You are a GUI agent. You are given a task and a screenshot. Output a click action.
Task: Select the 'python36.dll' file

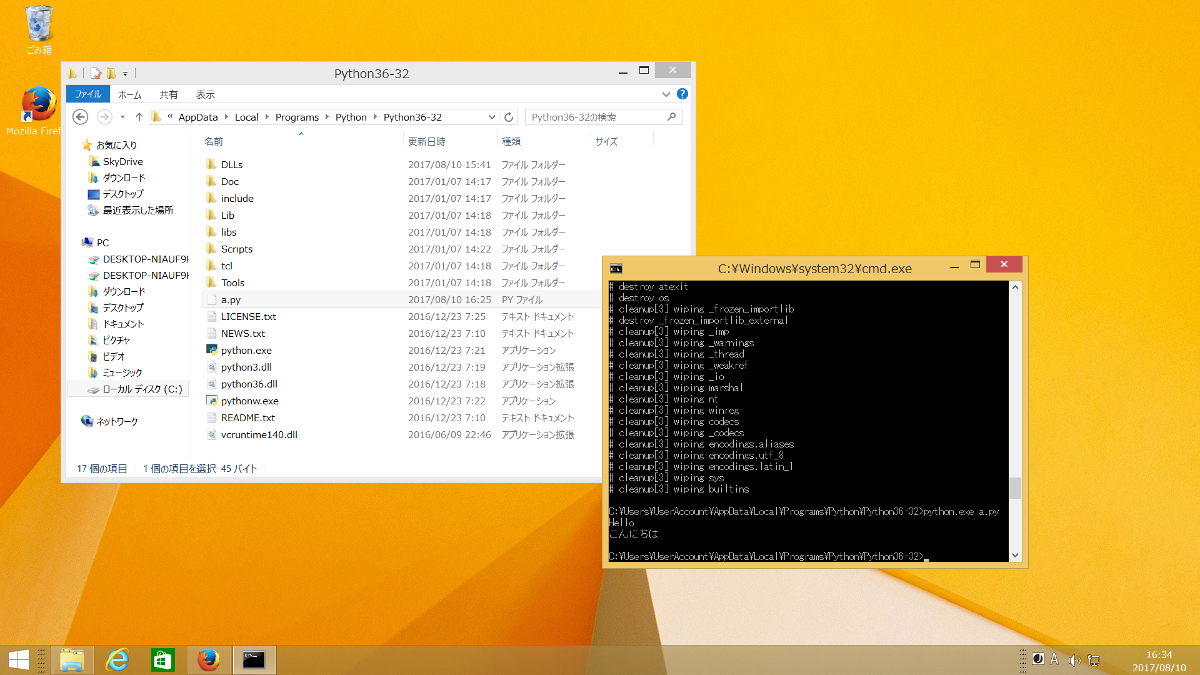249,383
